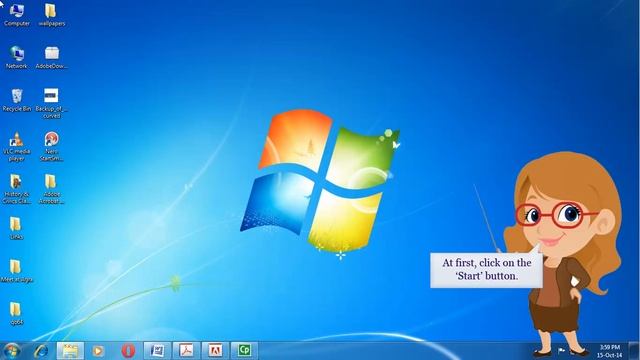The image size is (640, 360).
Task: Click the taskbar clock showing 3:59 PM
Action: (610, 351)
